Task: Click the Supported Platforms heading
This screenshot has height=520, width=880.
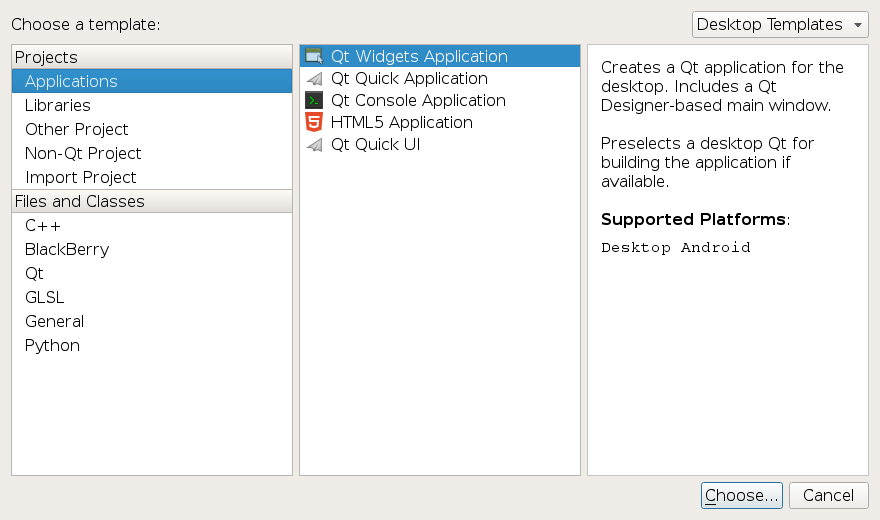Action: pos(695,219)
